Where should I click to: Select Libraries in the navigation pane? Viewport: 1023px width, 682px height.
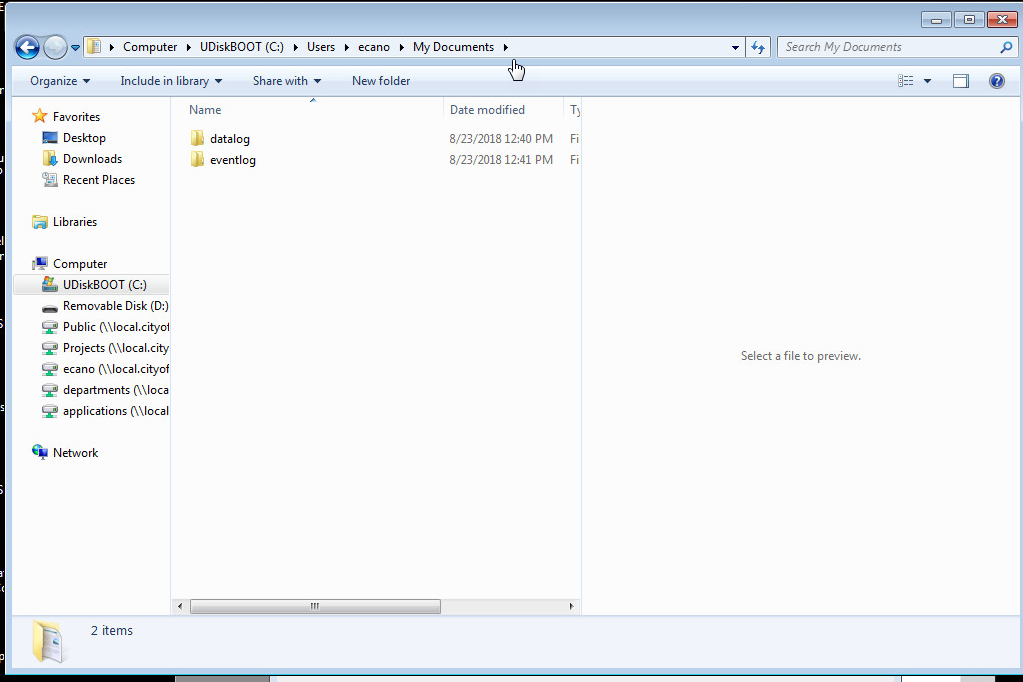pyautogui.click(x=75, y=222)
